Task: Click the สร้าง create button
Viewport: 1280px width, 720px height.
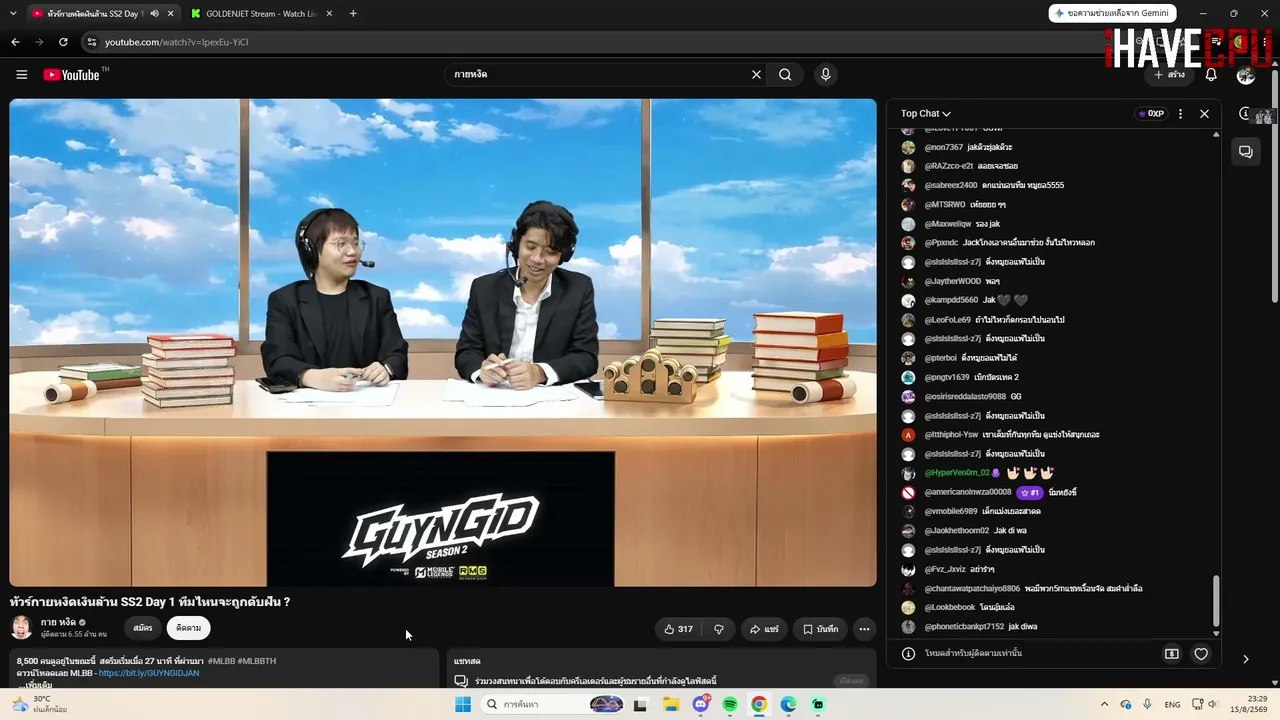Action: pyautogui.click(x=1169, y=75)
